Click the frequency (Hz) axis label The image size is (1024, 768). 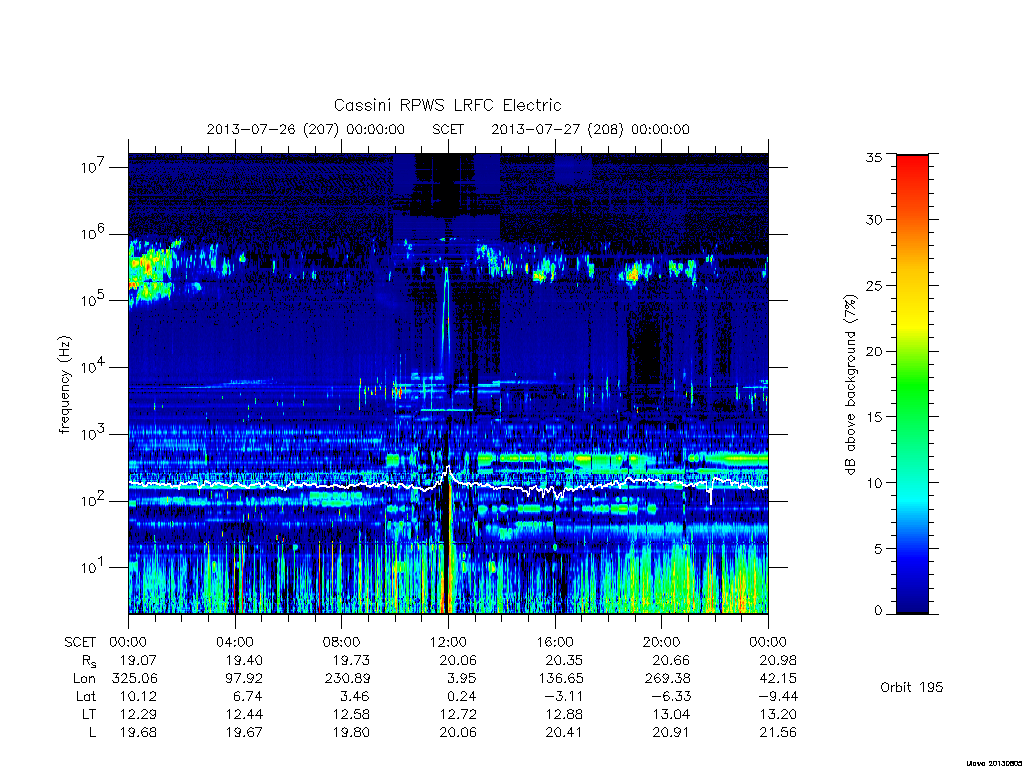64,385
